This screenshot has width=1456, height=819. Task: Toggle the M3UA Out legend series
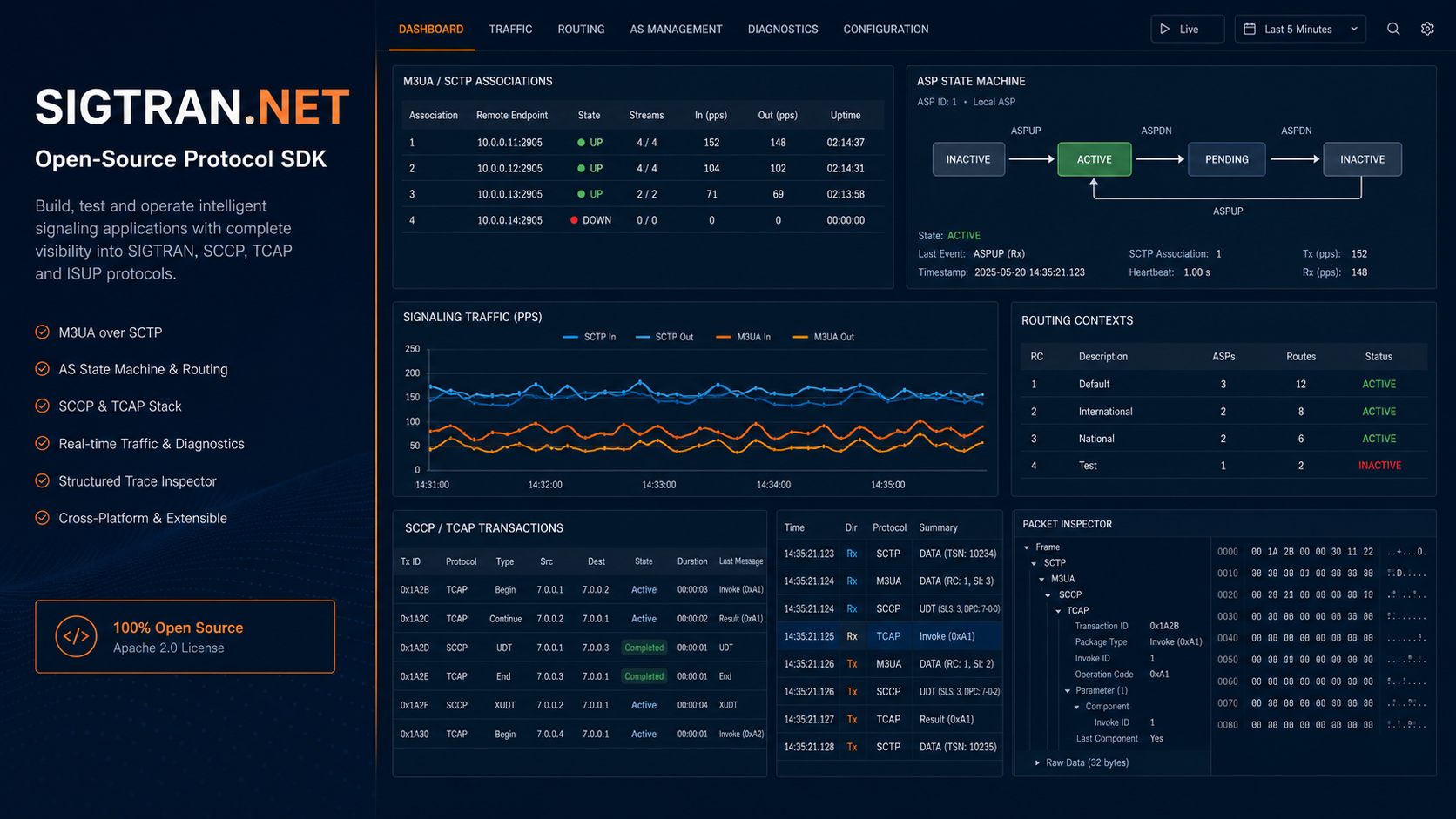coord(824,337)
